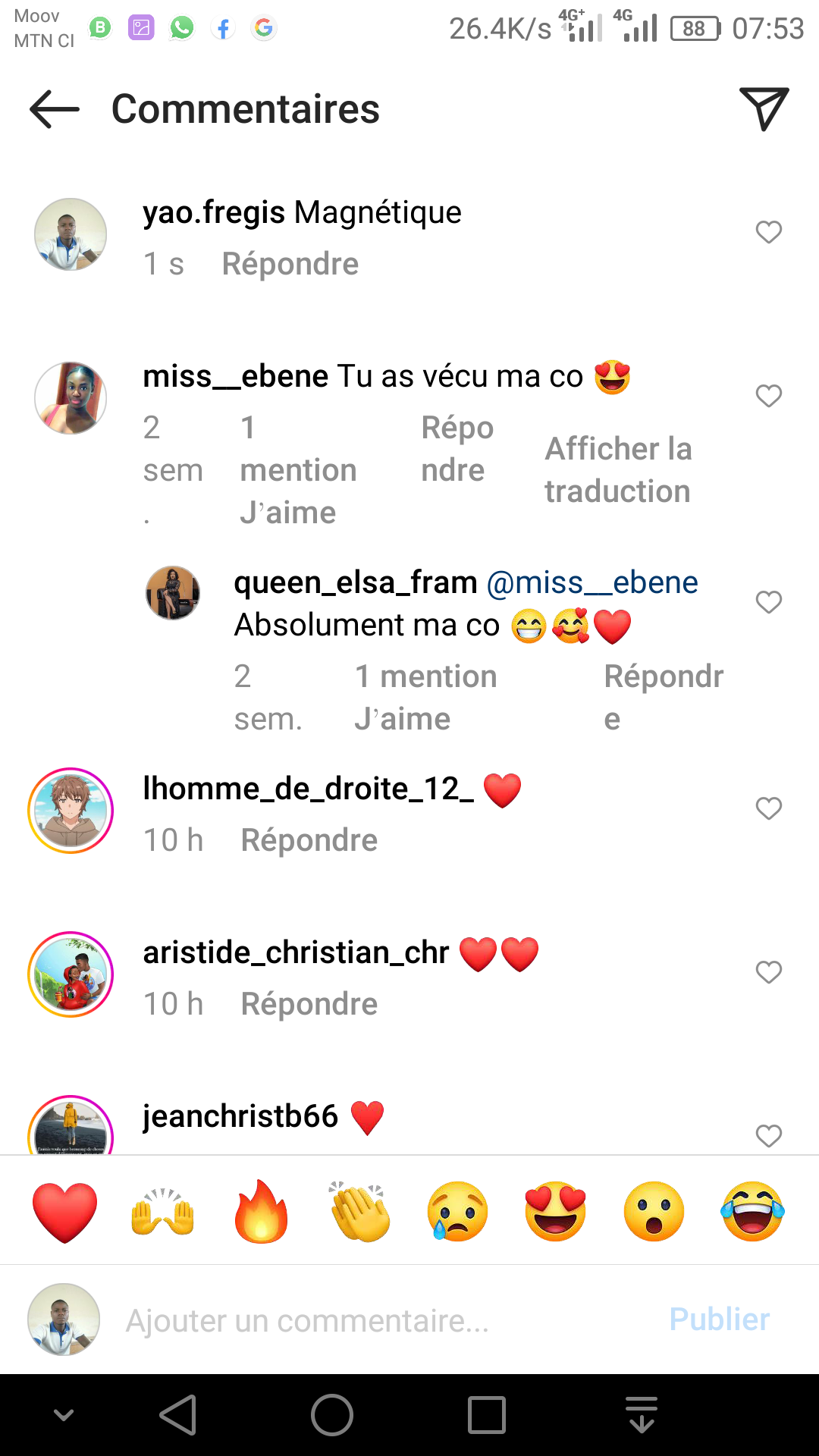Viewport: 819px width, 1456px height.
Task: Insert the fire quick emoji
Action: click(x=262, y=1212)
